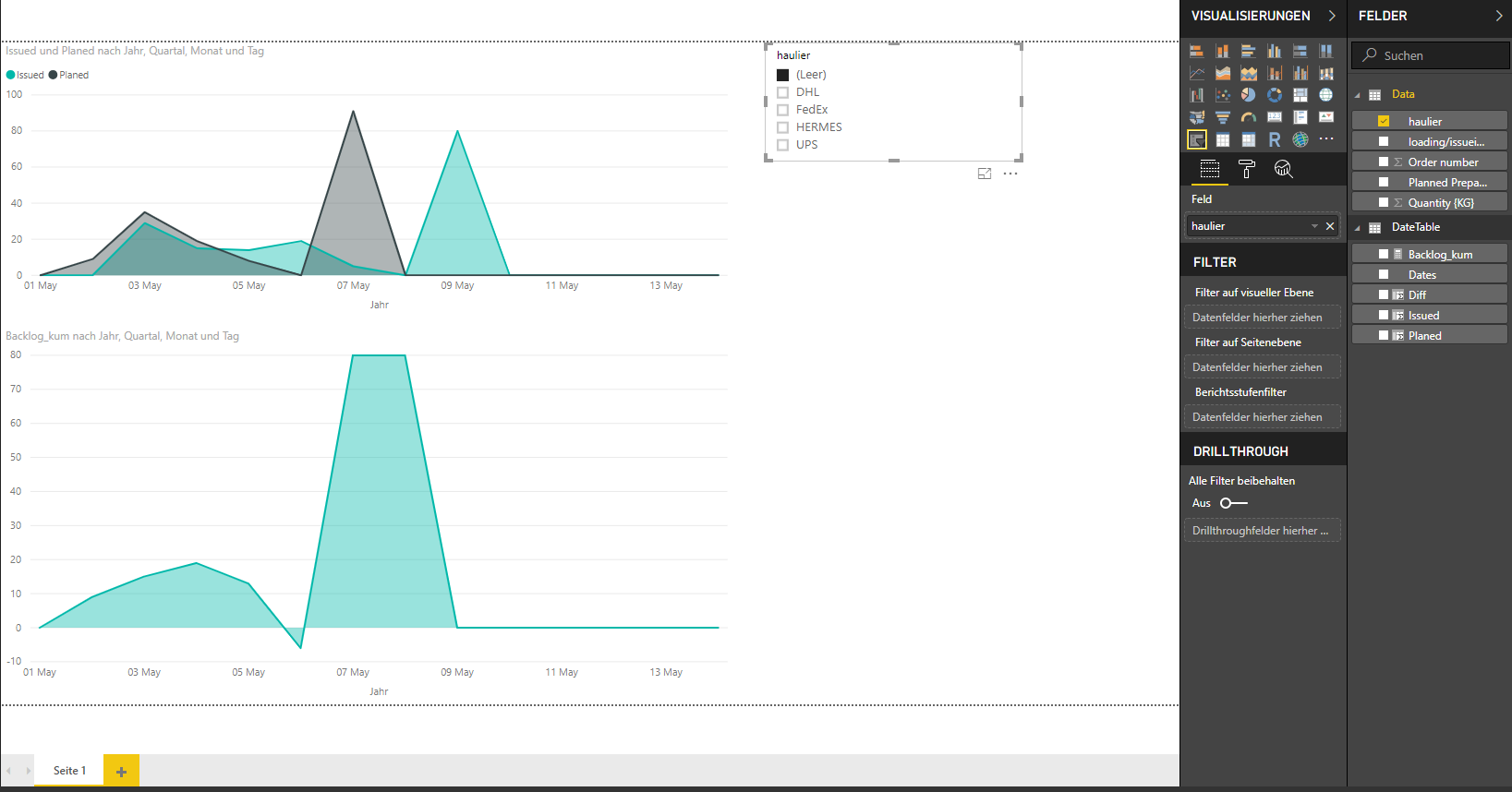Select the 100% stacked bar chart visualization

point(1300,52)
